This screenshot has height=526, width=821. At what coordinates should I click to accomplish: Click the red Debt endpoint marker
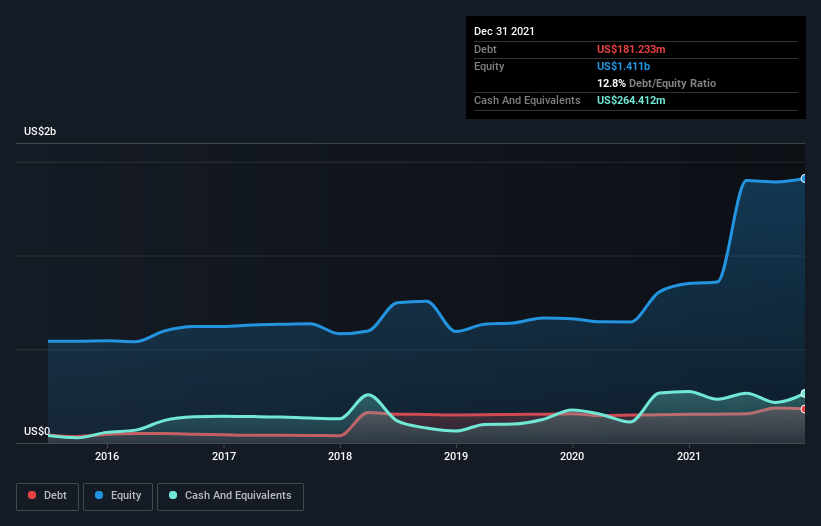[804, 409]
